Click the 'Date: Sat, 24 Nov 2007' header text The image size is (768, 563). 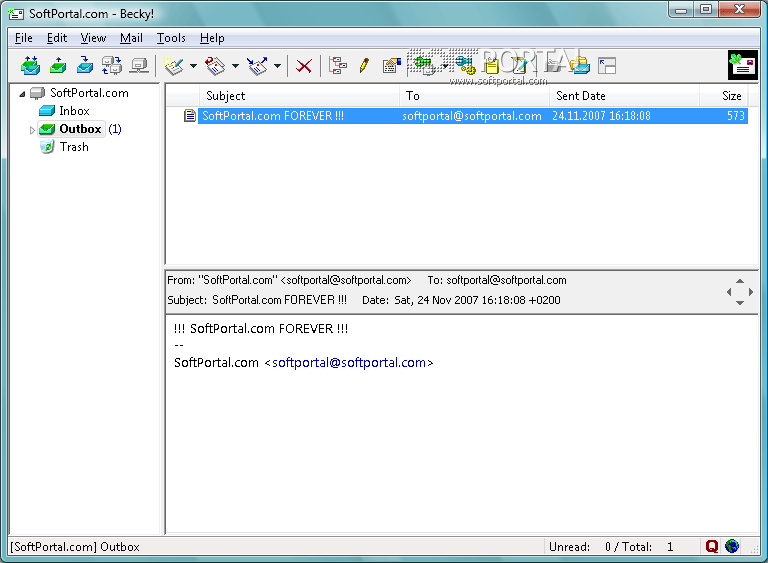[x=461, y=300]
